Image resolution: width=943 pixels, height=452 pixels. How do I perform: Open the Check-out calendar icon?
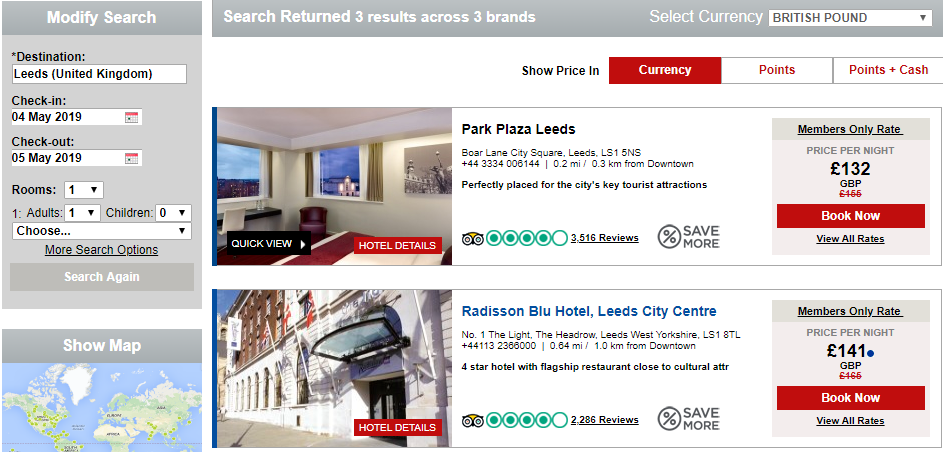point(131,159)
